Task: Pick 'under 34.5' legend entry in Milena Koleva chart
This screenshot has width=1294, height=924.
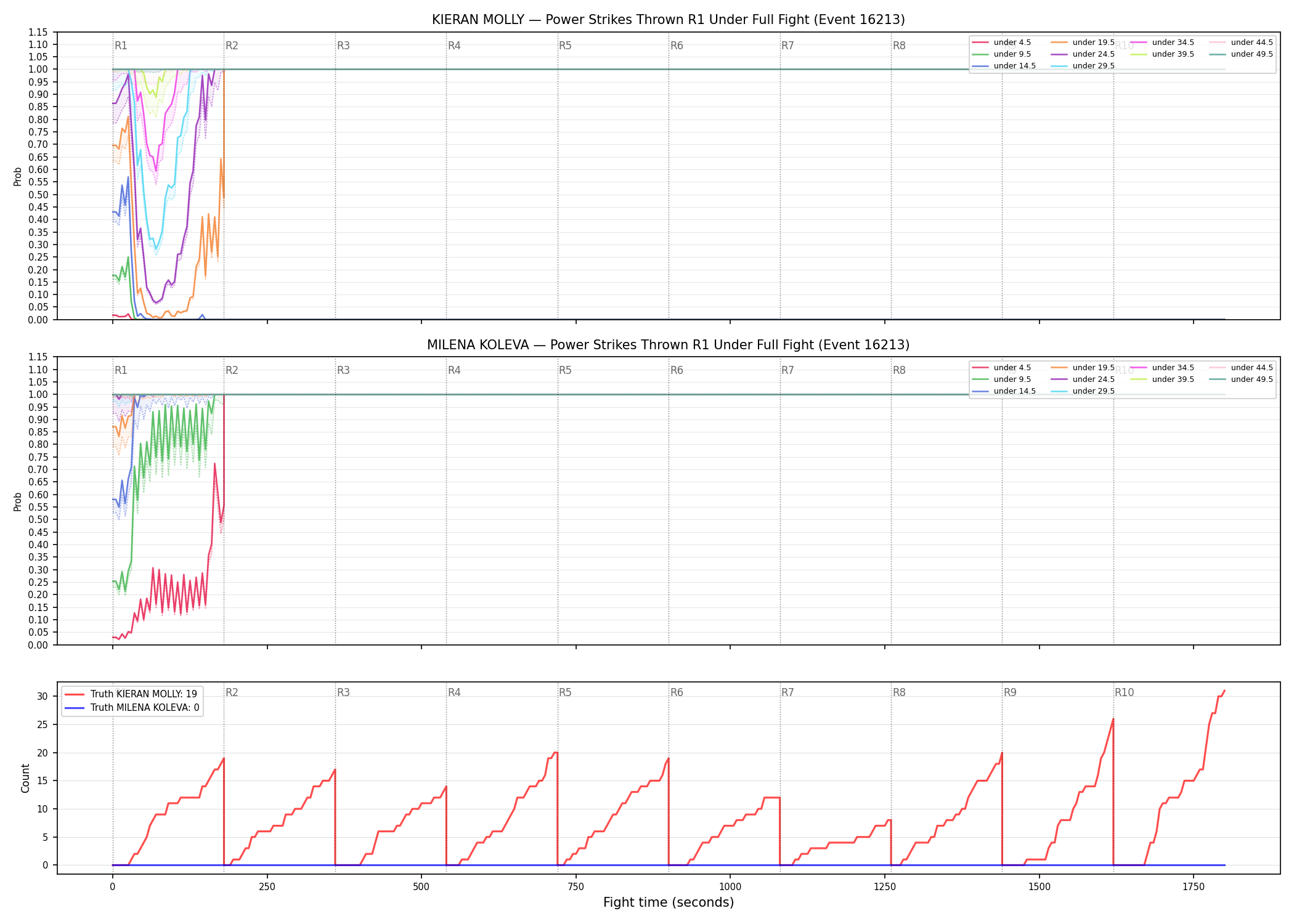Action: (x=1163, y=368)
